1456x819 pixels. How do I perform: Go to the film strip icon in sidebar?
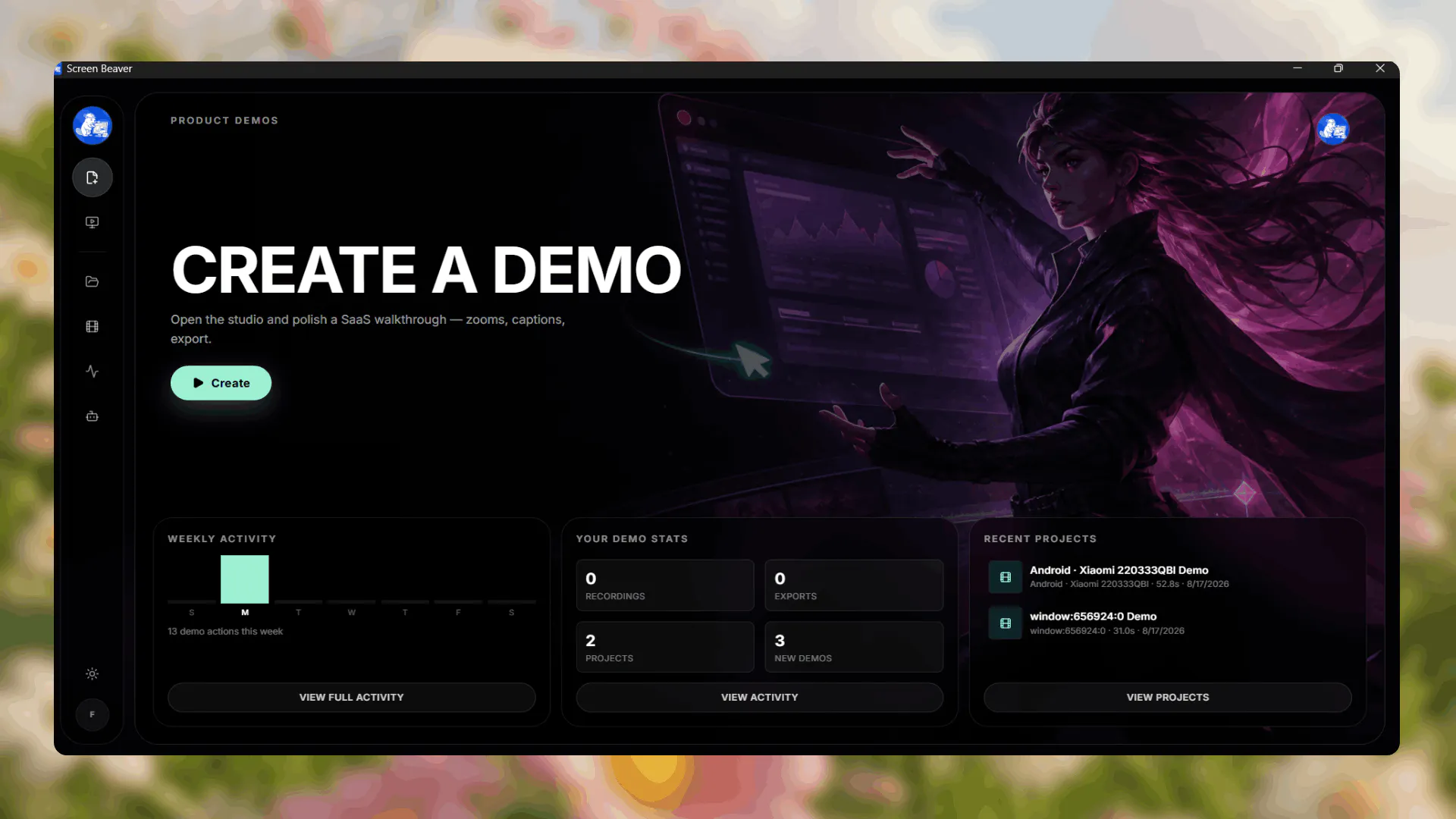click(93, 326)
